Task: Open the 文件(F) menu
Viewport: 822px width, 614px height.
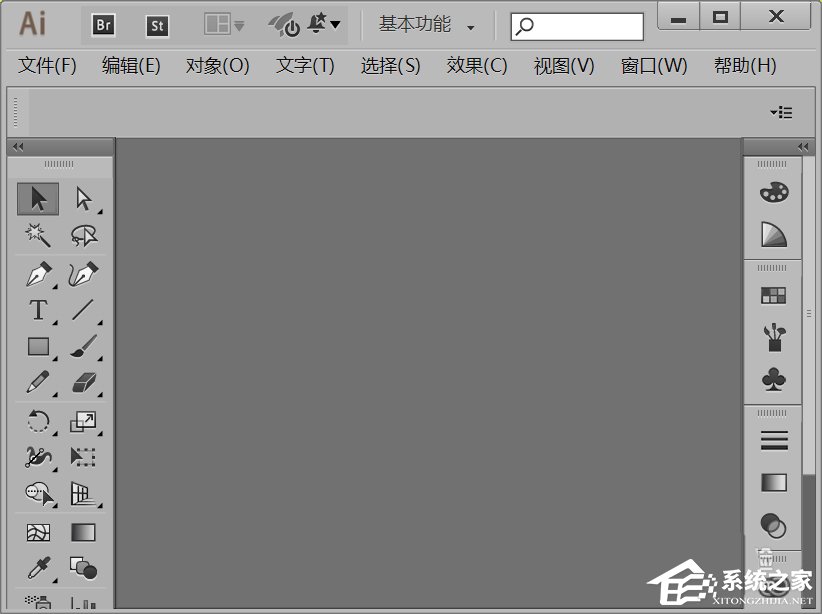Action: point(46,65)
